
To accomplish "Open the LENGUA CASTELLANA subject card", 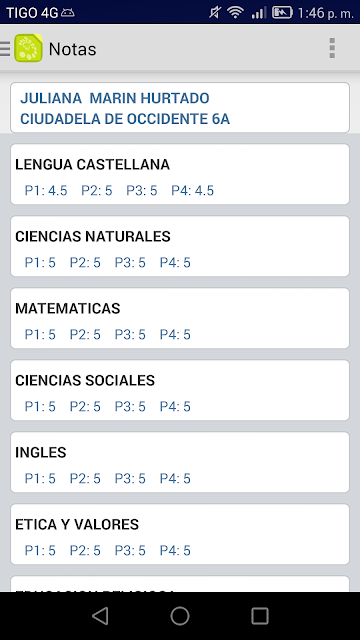I will coord(180,174).
